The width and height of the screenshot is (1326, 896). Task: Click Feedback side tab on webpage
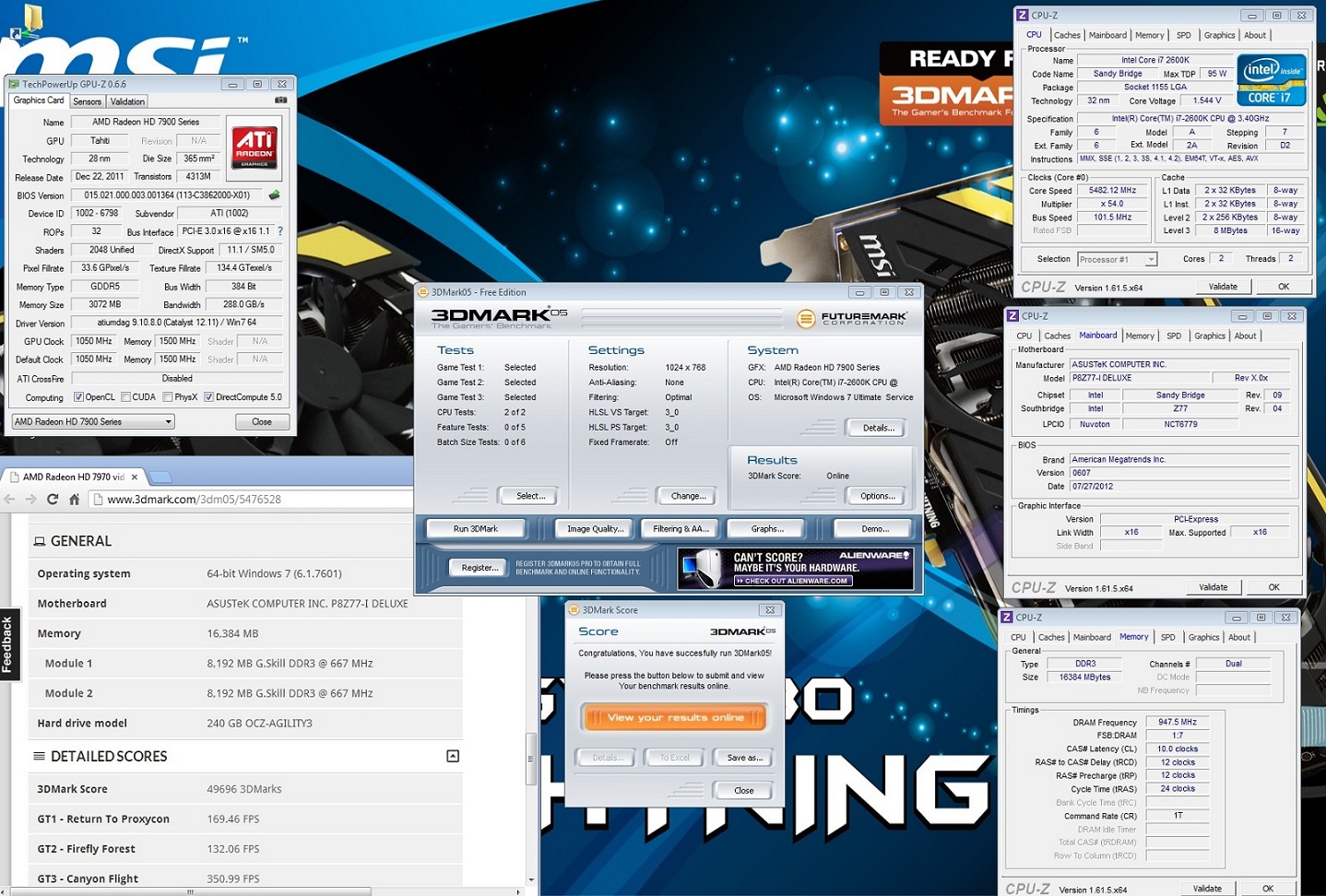[7, 644]
